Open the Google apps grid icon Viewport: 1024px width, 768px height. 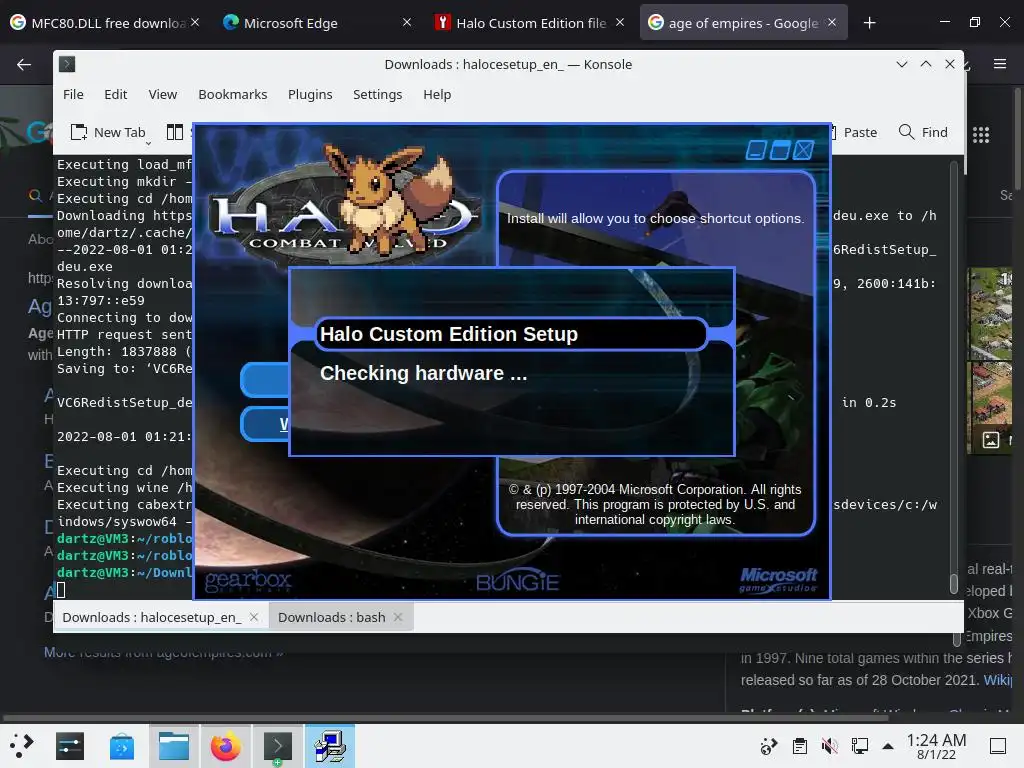tap(980, 135)
